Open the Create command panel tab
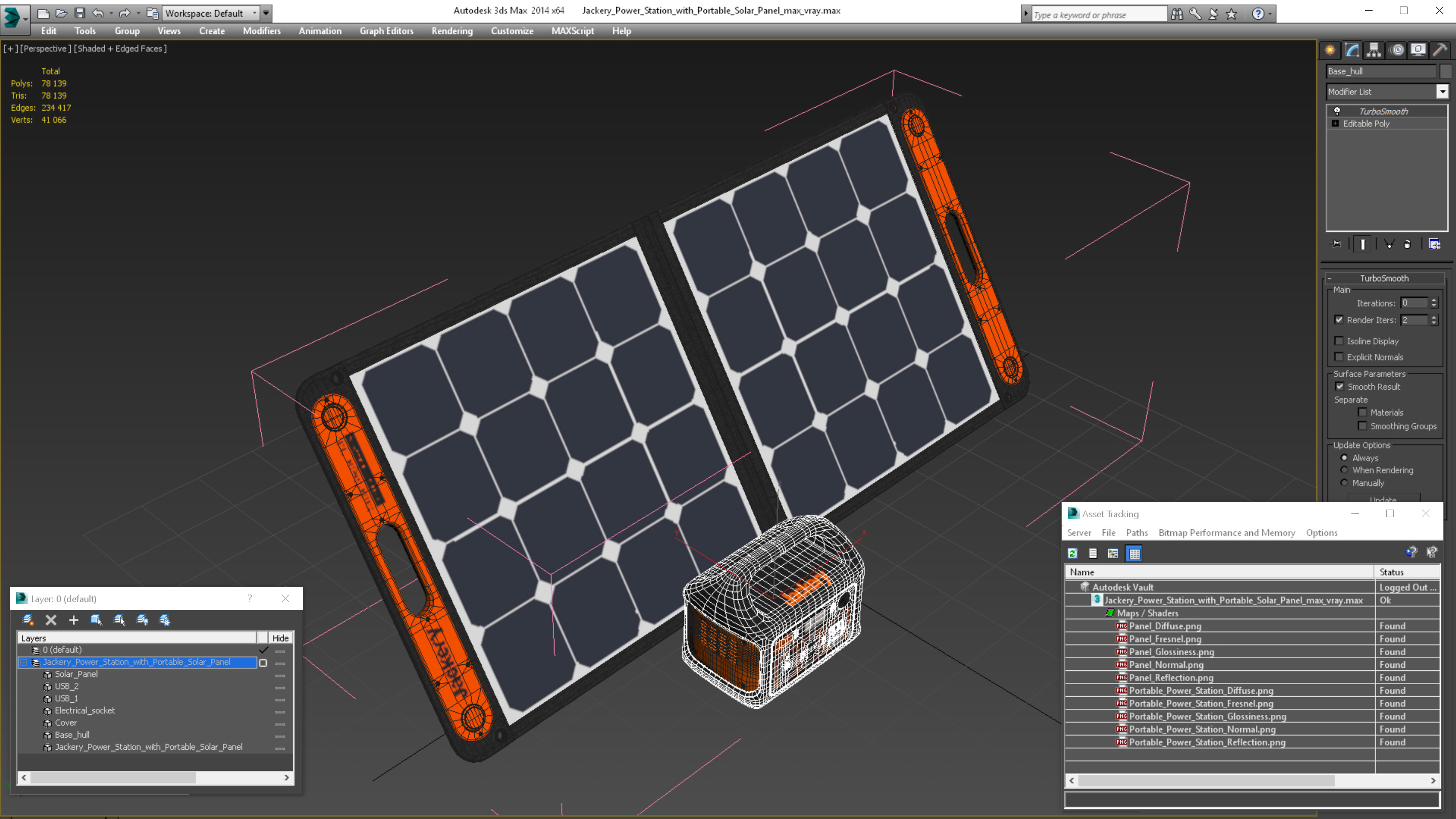 click(x=1330, y=50)
